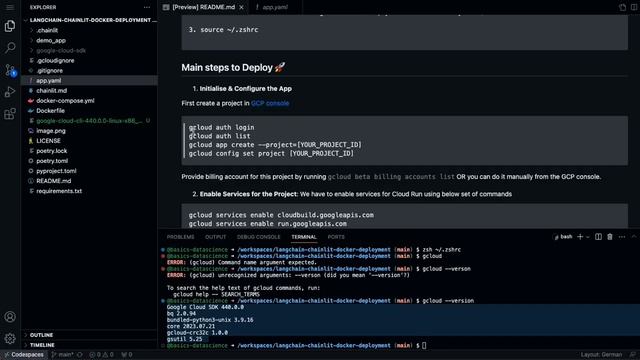
Task: Open terminal panel more actions ellipsis
Action: [622, 237]
